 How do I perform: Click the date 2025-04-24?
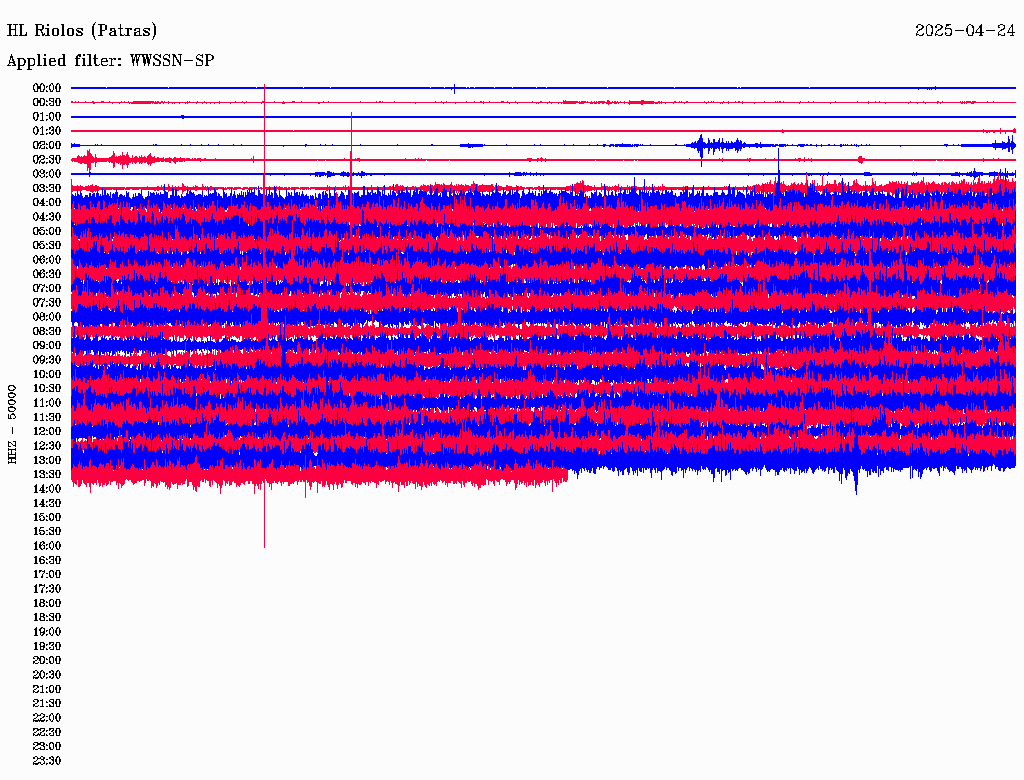[x=965, y=30]
